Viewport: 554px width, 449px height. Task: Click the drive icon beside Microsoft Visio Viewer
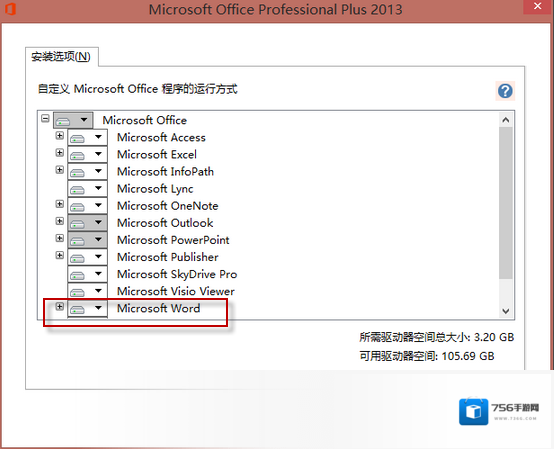click(x=77, y=292)
